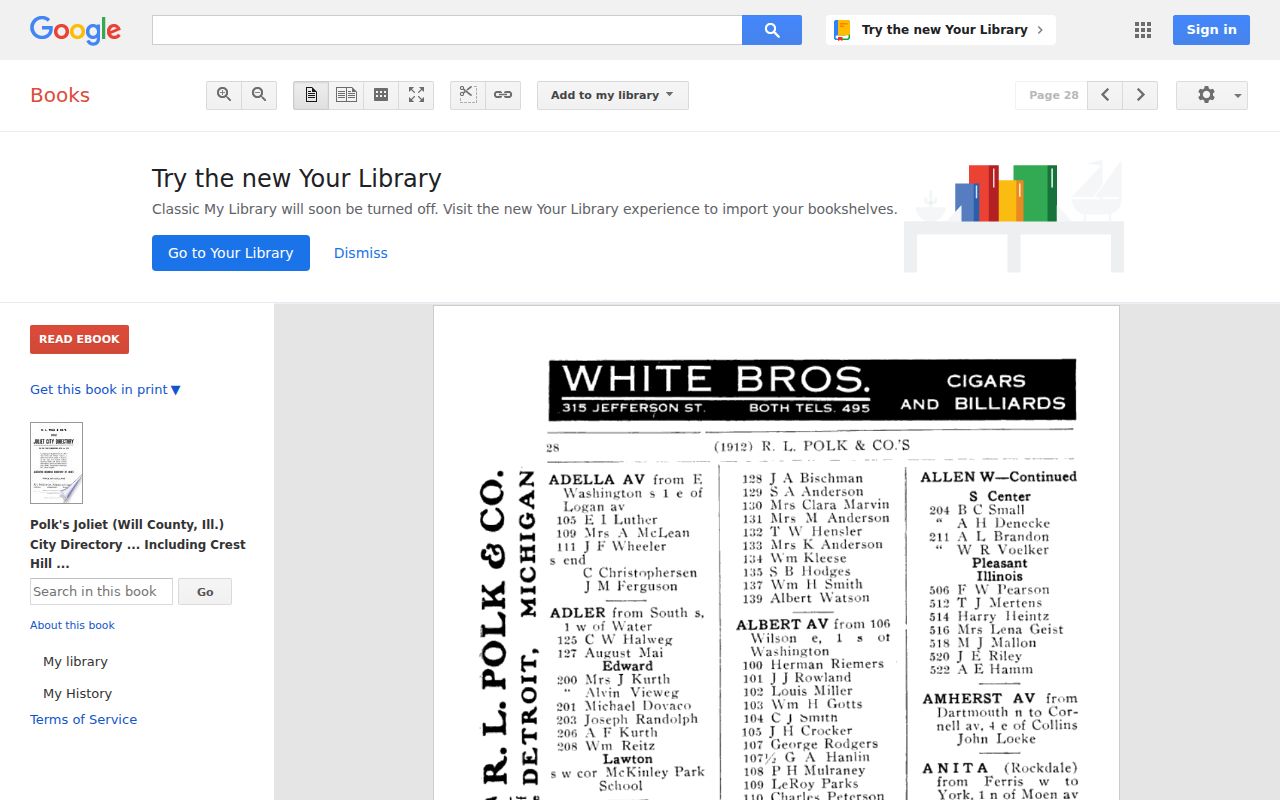
Task: Select the clip scissors tool
Action: 467,95
